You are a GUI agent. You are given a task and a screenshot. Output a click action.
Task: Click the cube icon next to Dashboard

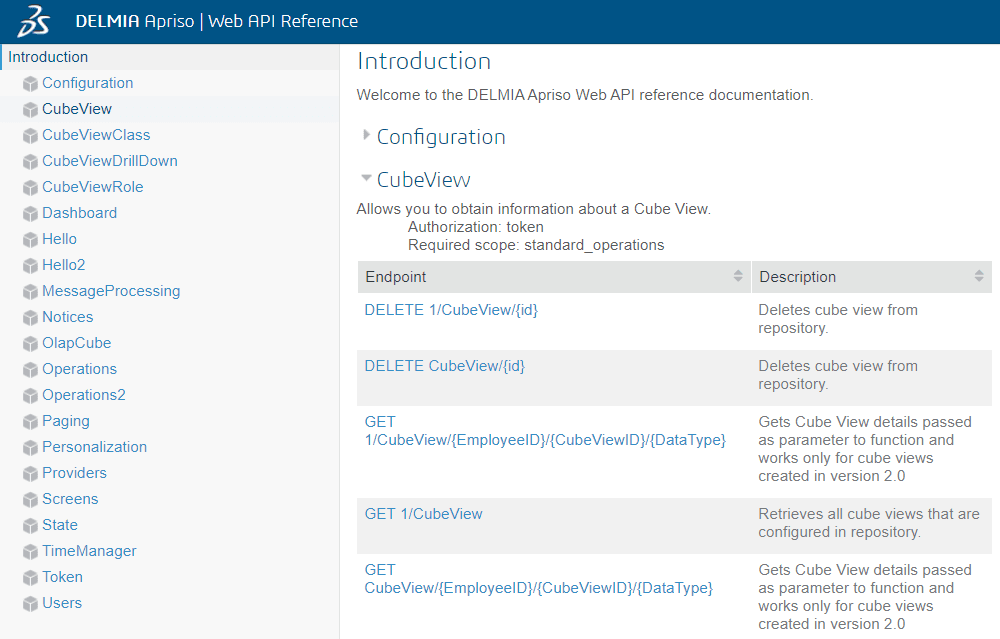(x=30, y=214)
